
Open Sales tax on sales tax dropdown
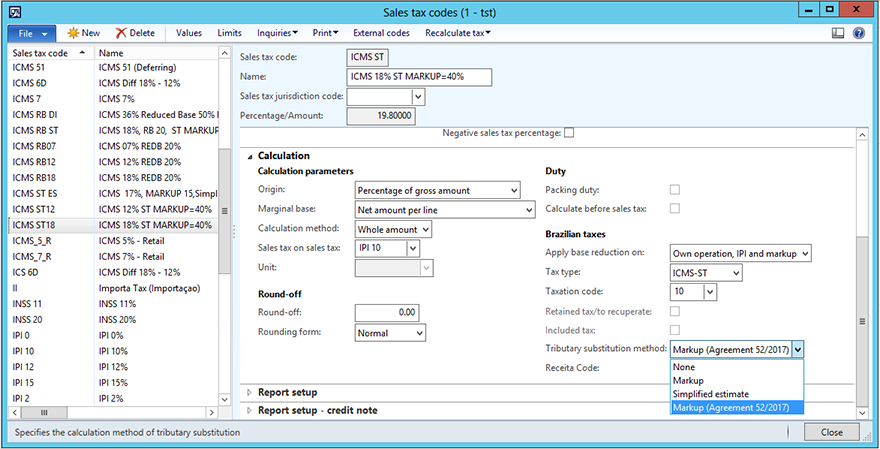[x=412, y=248]
